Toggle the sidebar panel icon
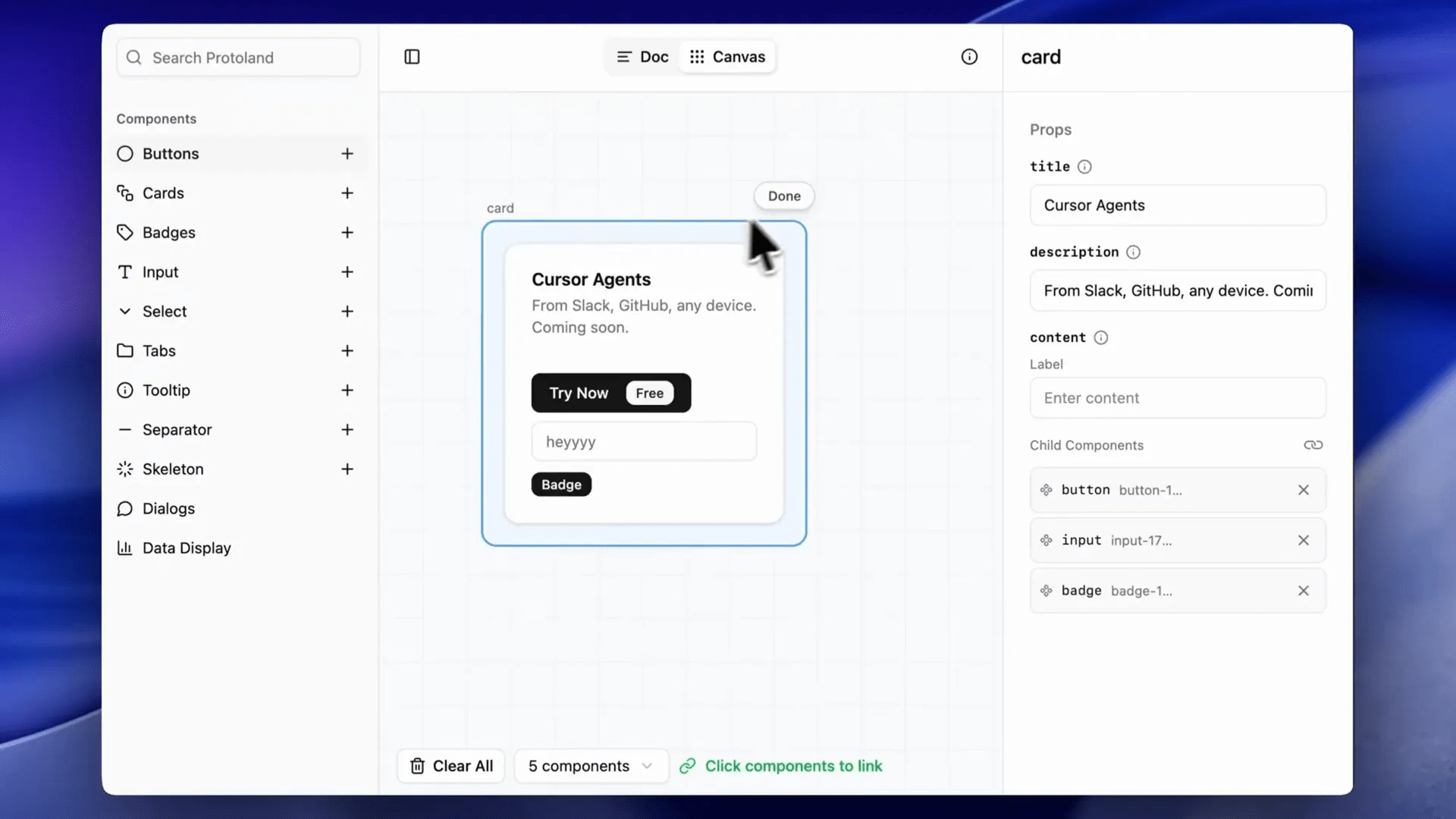The width and height of the screenshot is (1456, 819). (412, 57)
